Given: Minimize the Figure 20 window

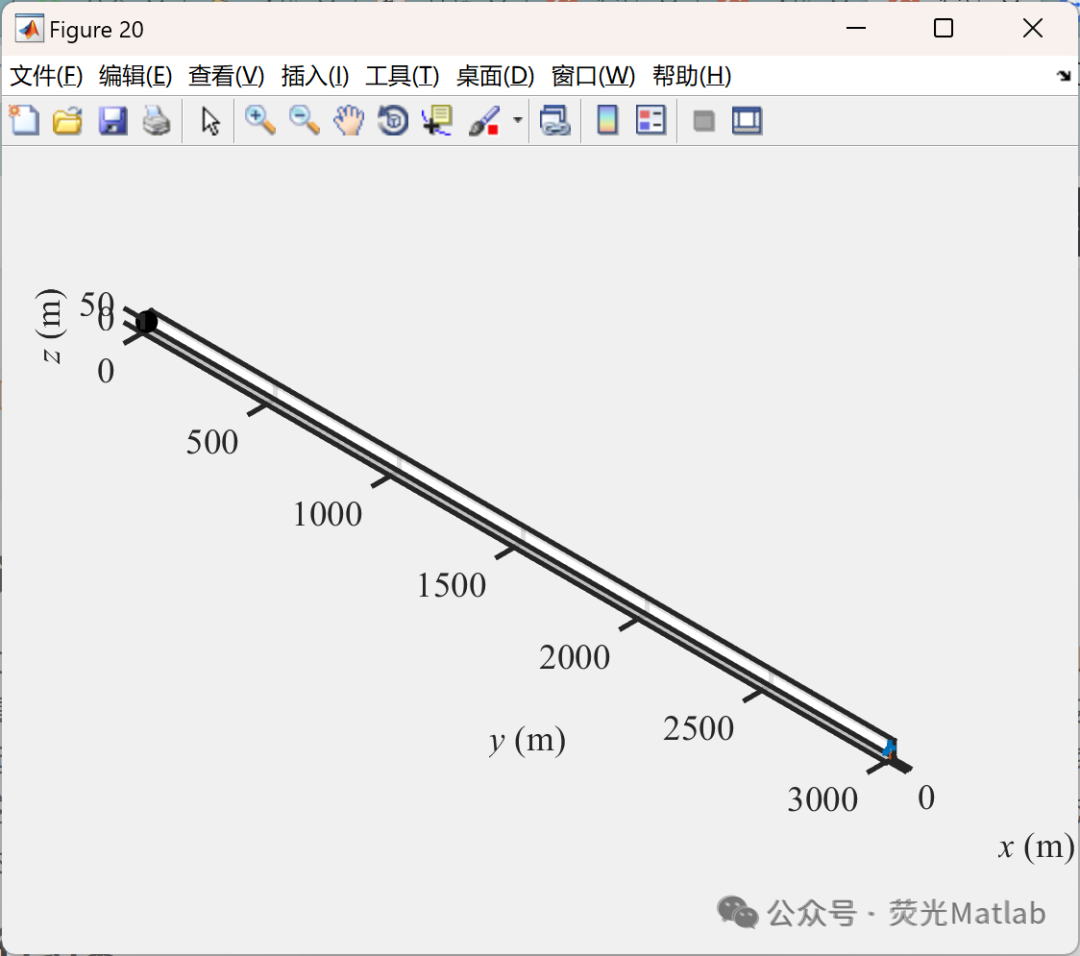Looking at the screenshot, I should (x=855, y=28).
